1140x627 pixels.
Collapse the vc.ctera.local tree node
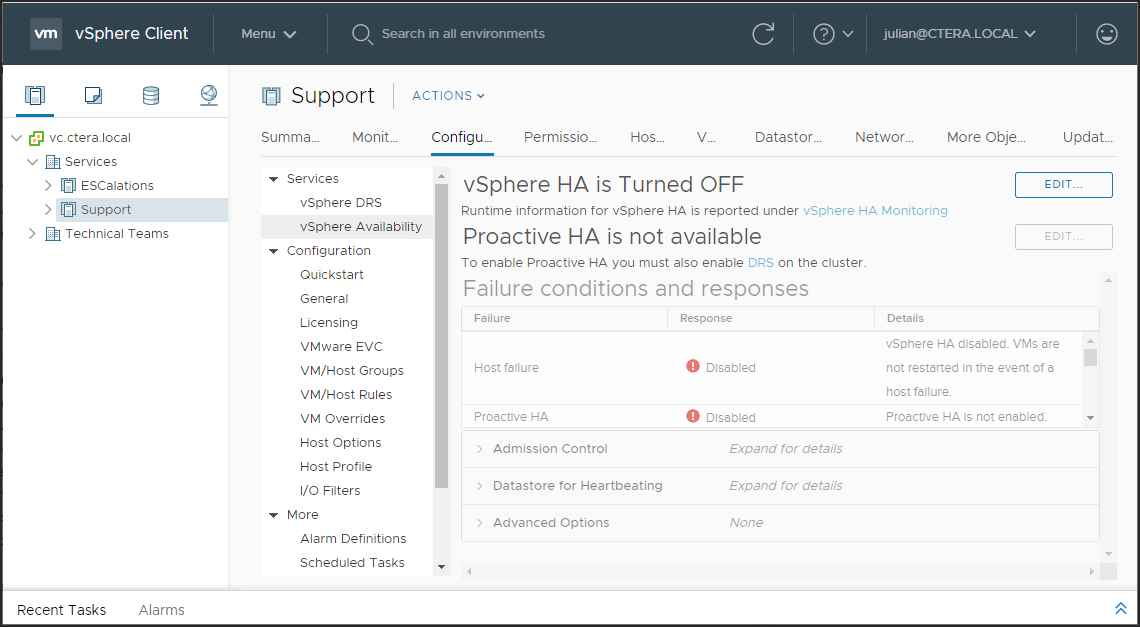pyautogui.click(x=17, y=137)
